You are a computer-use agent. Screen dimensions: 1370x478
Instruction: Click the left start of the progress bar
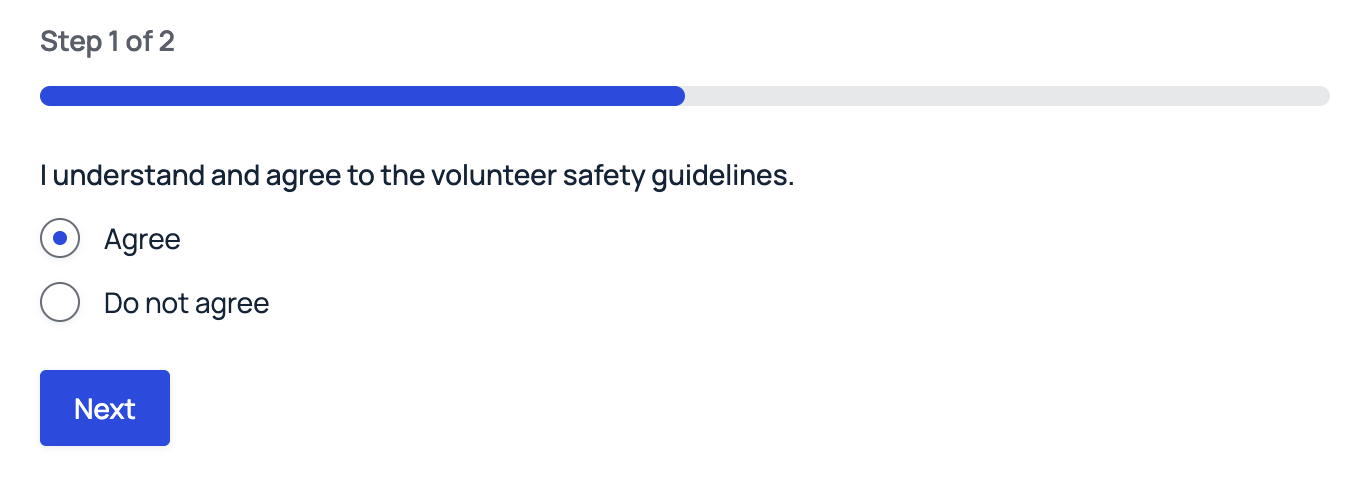(48, 96)
